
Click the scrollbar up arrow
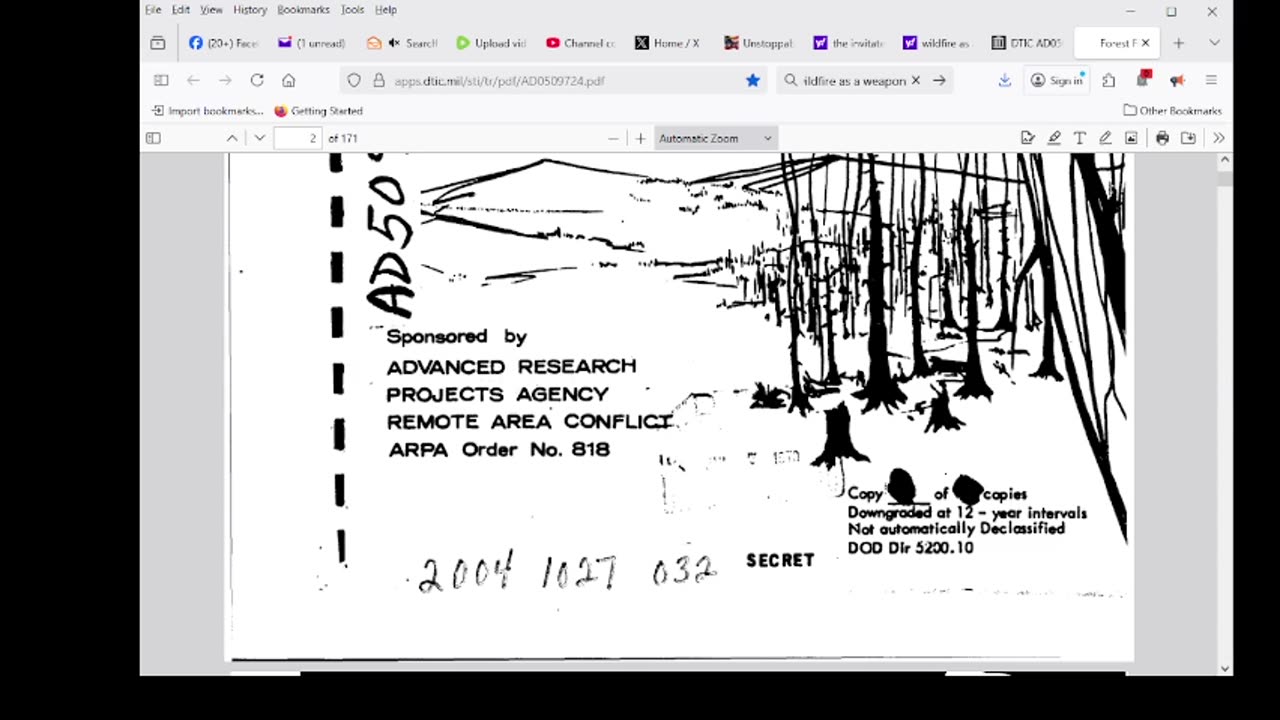pyautogui.click(x=1225, y=160)
